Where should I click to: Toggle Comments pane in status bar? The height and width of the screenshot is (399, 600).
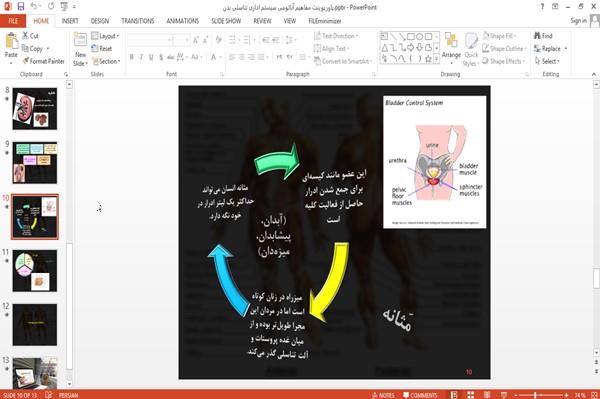click(x=421, y=395)
